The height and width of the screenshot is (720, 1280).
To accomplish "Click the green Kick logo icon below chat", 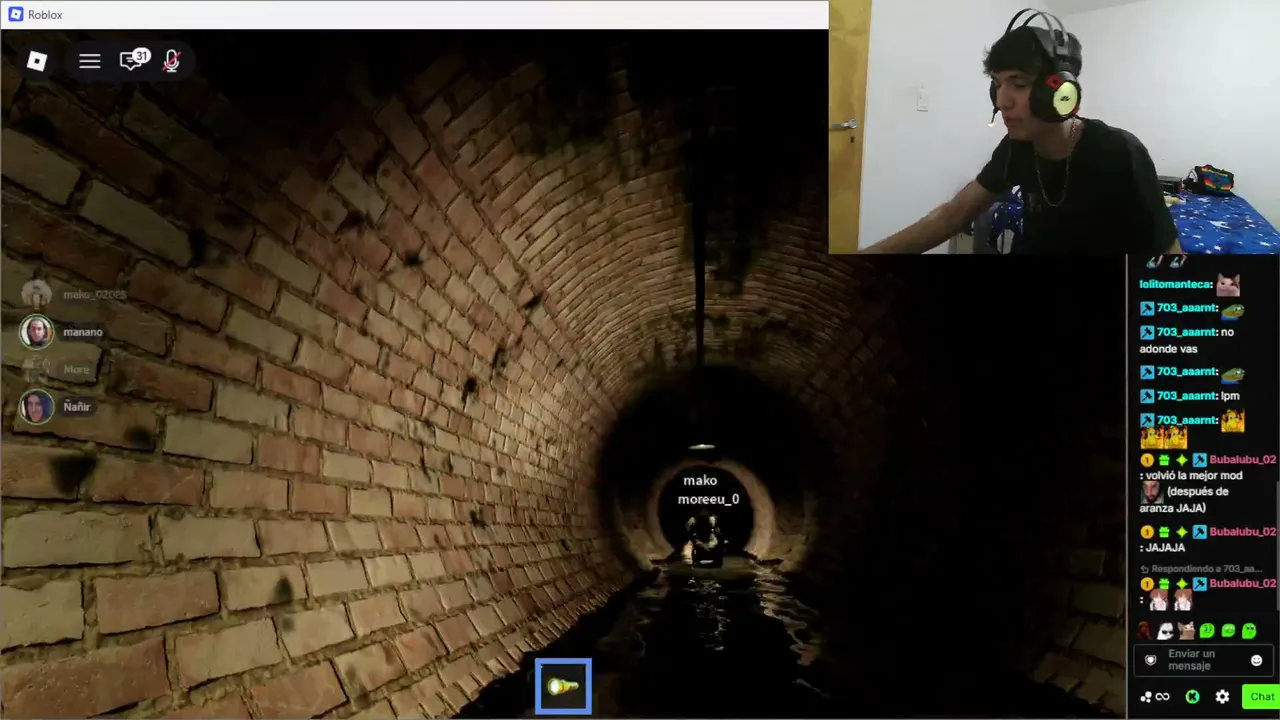I will pos(1192,697).
